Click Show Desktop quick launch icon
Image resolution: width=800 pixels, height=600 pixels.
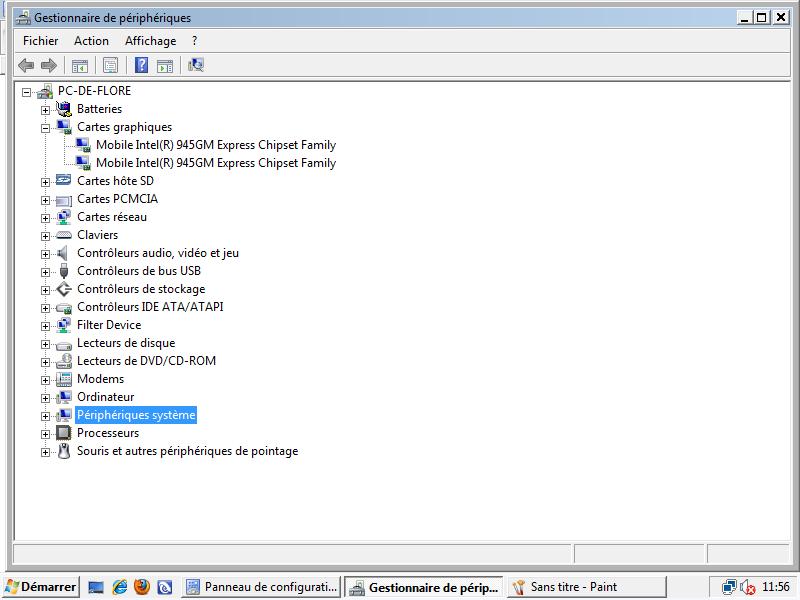(96, 588)
